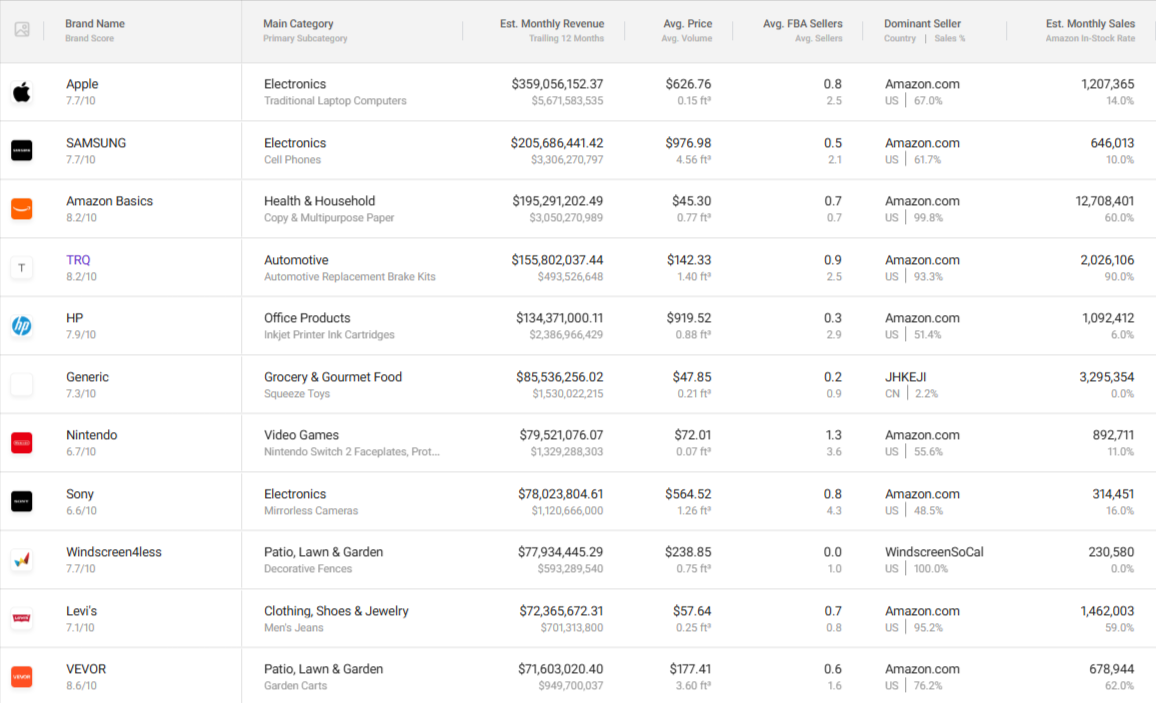Click the Main Category column header

[x=298, y=24]
